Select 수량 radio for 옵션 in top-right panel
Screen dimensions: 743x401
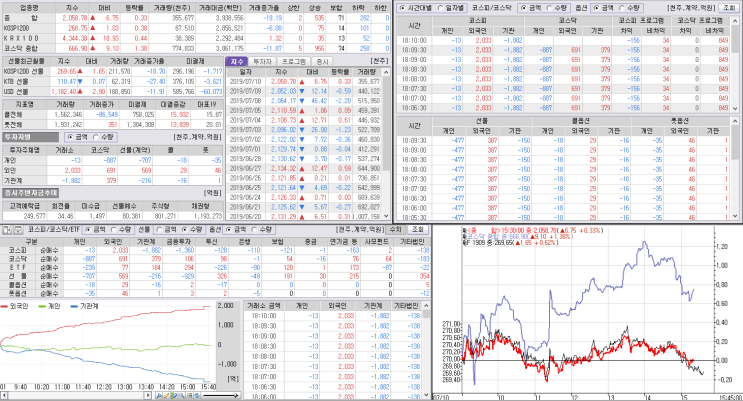622,8
